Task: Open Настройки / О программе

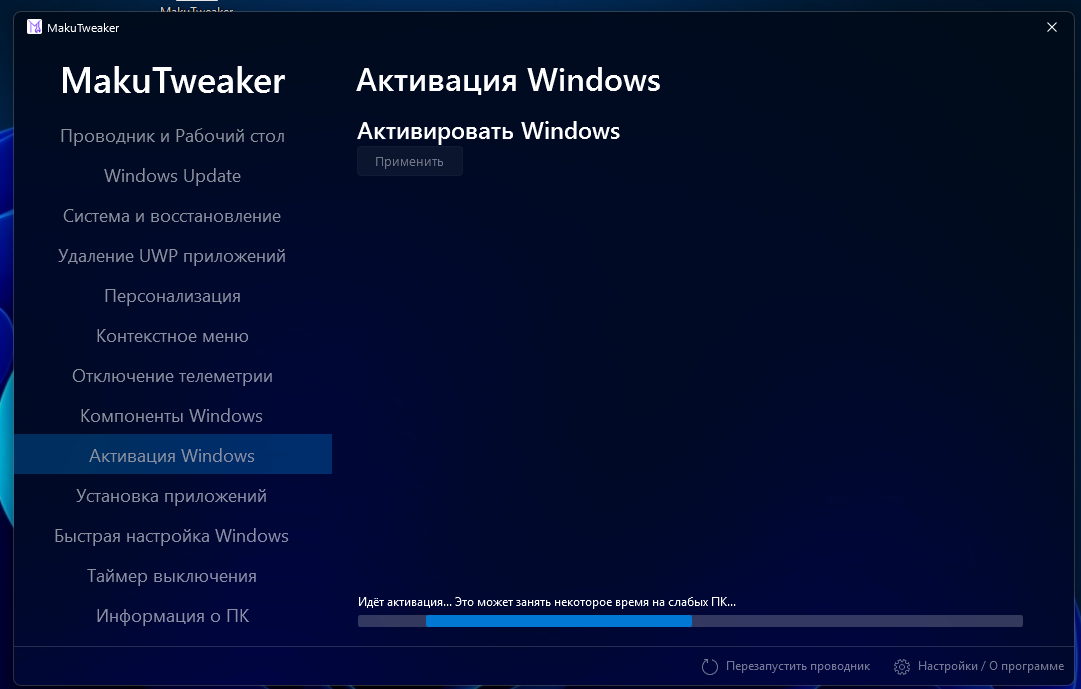Action: pos(991,666)
